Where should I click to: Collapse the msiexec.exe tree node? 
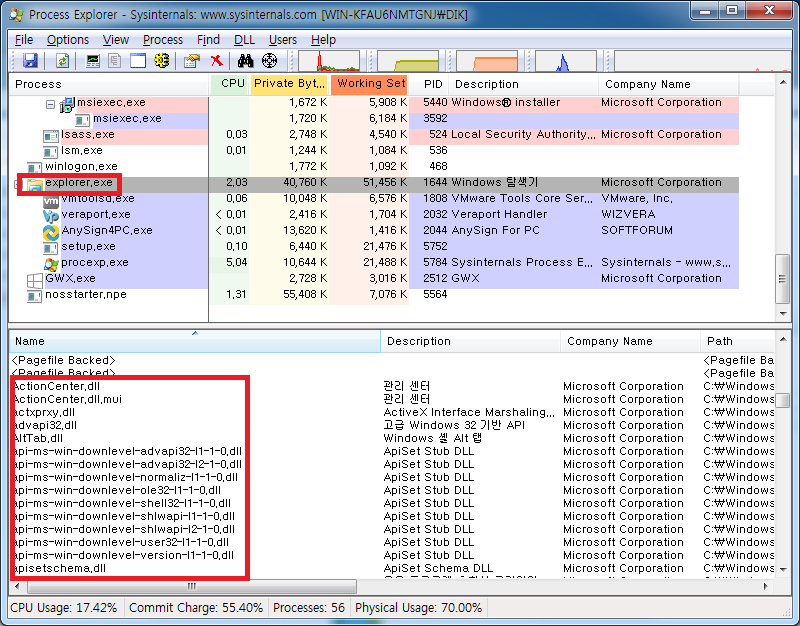[x=51, y=103]
